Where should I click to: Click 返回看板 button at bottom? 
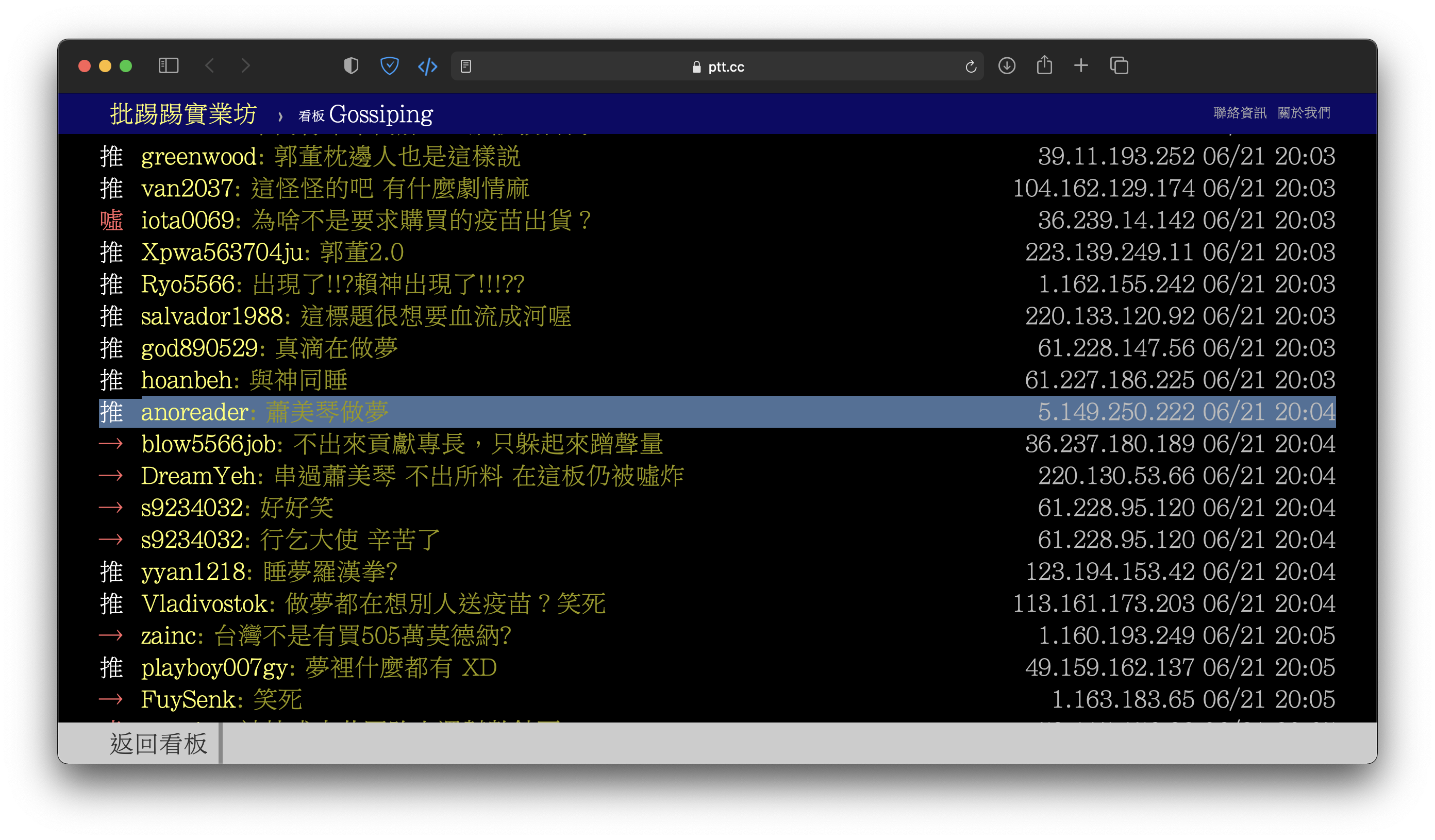(x=158, y=744)
